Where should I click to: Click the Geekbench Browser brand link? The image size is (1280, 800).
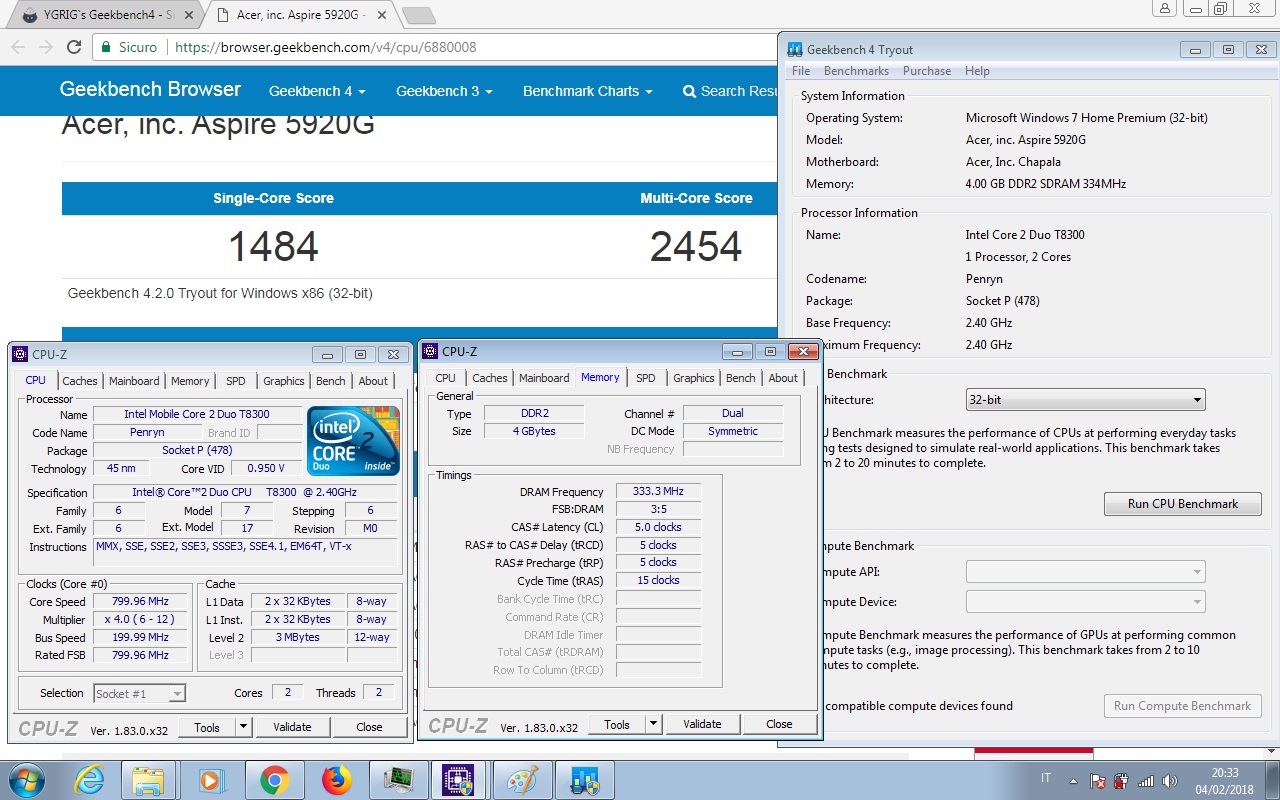(x=150, y=89)
